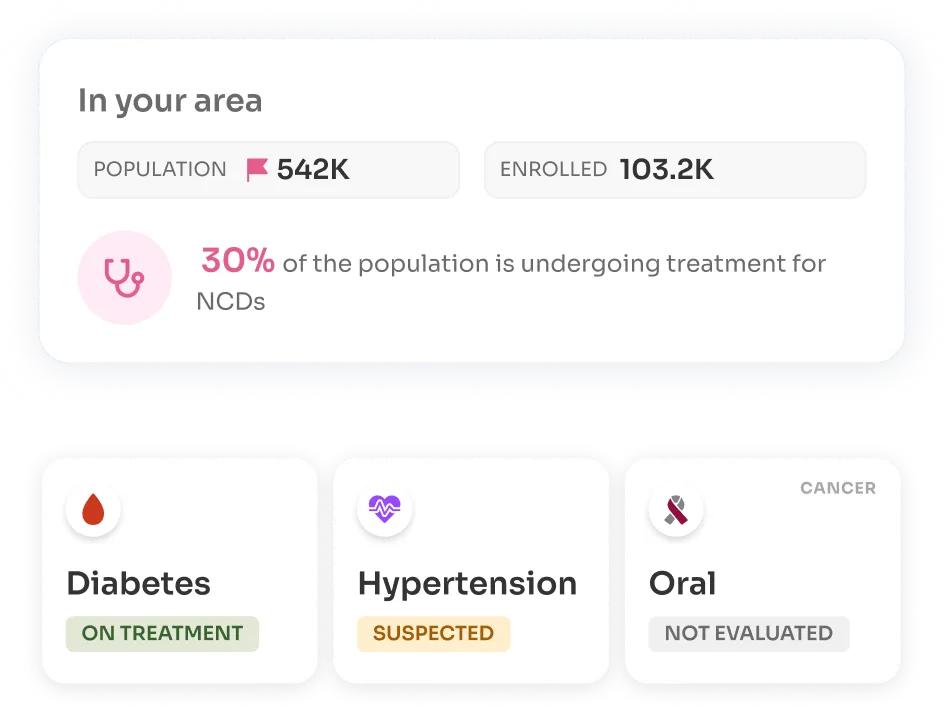Select the NOT EVALUATED status badge

(x=748, y=634)
